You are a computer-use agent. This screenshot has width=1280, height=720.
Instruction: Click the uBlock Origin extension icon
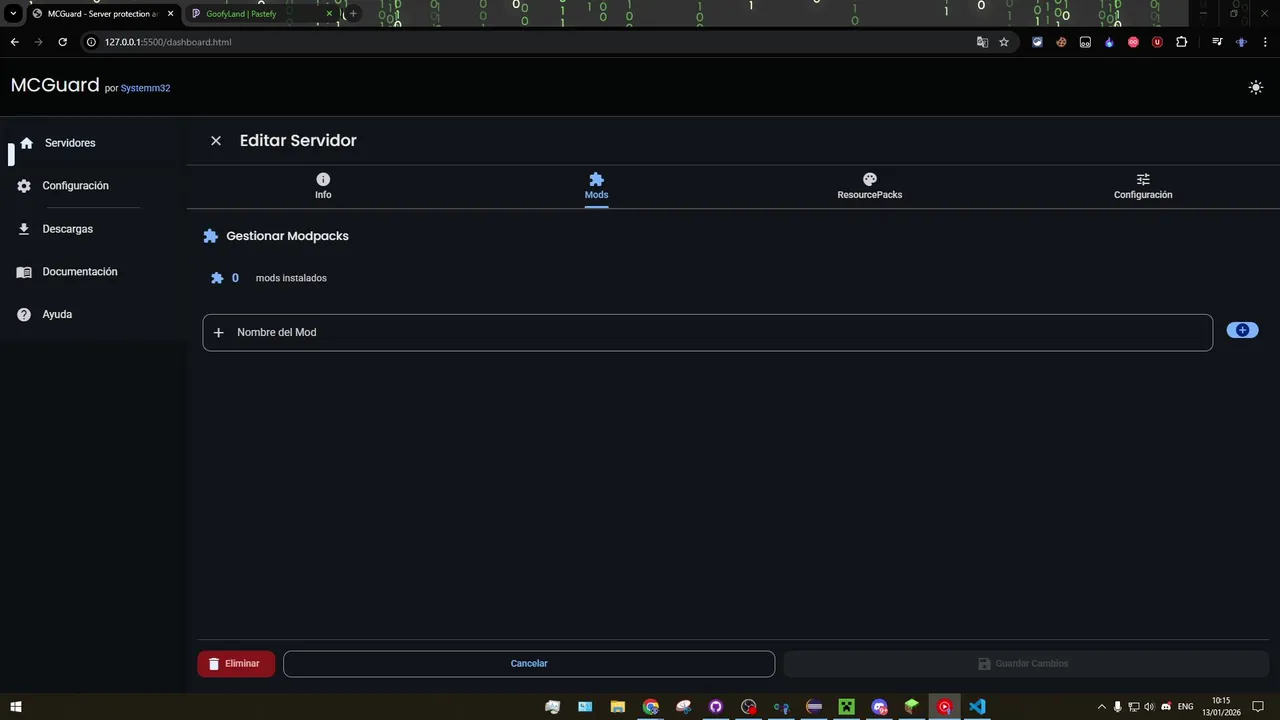pos(1157,42)
